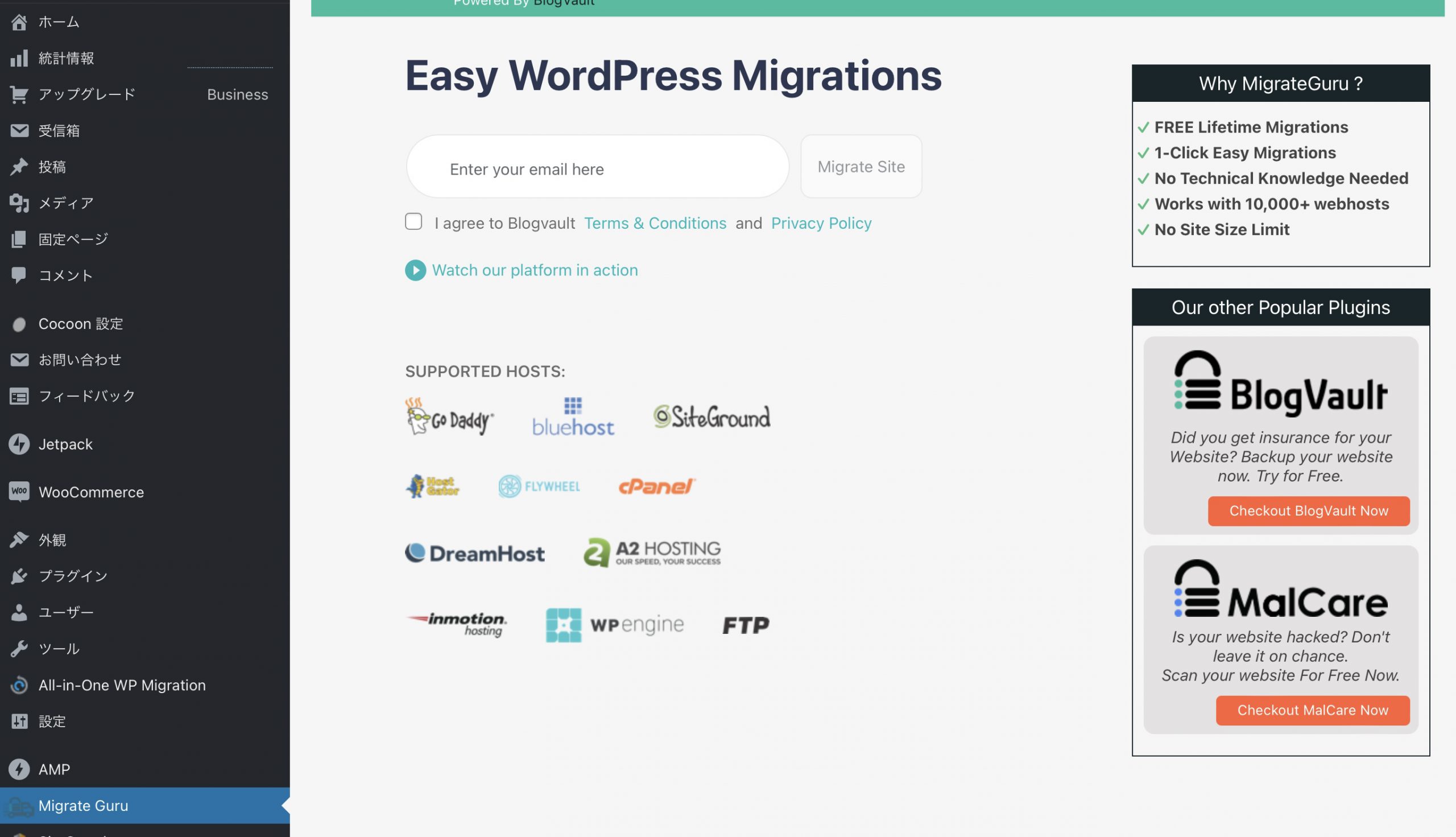The image size is (1456, 837).
Task: Click Checkout BlogVault Now button
Action: point(1308,510)
